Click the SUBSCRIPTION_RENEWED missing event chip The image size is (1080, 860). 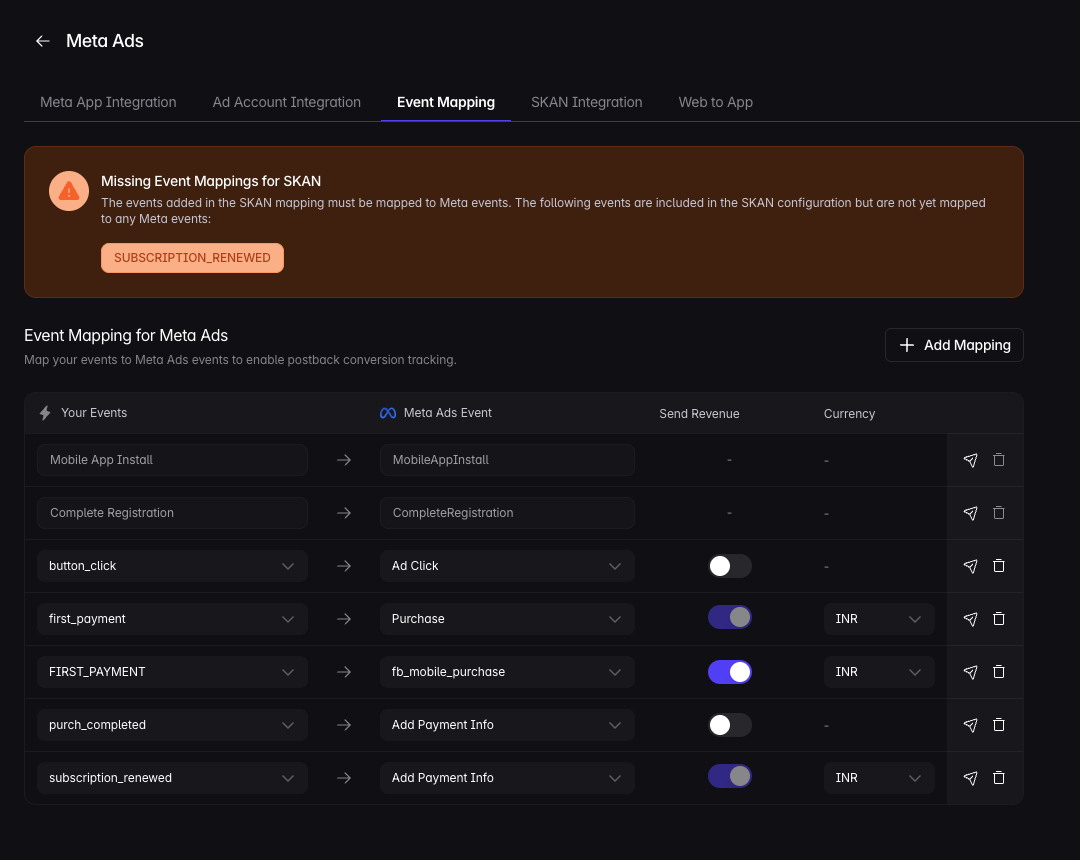pyautogui.click(x=192, y=258)
